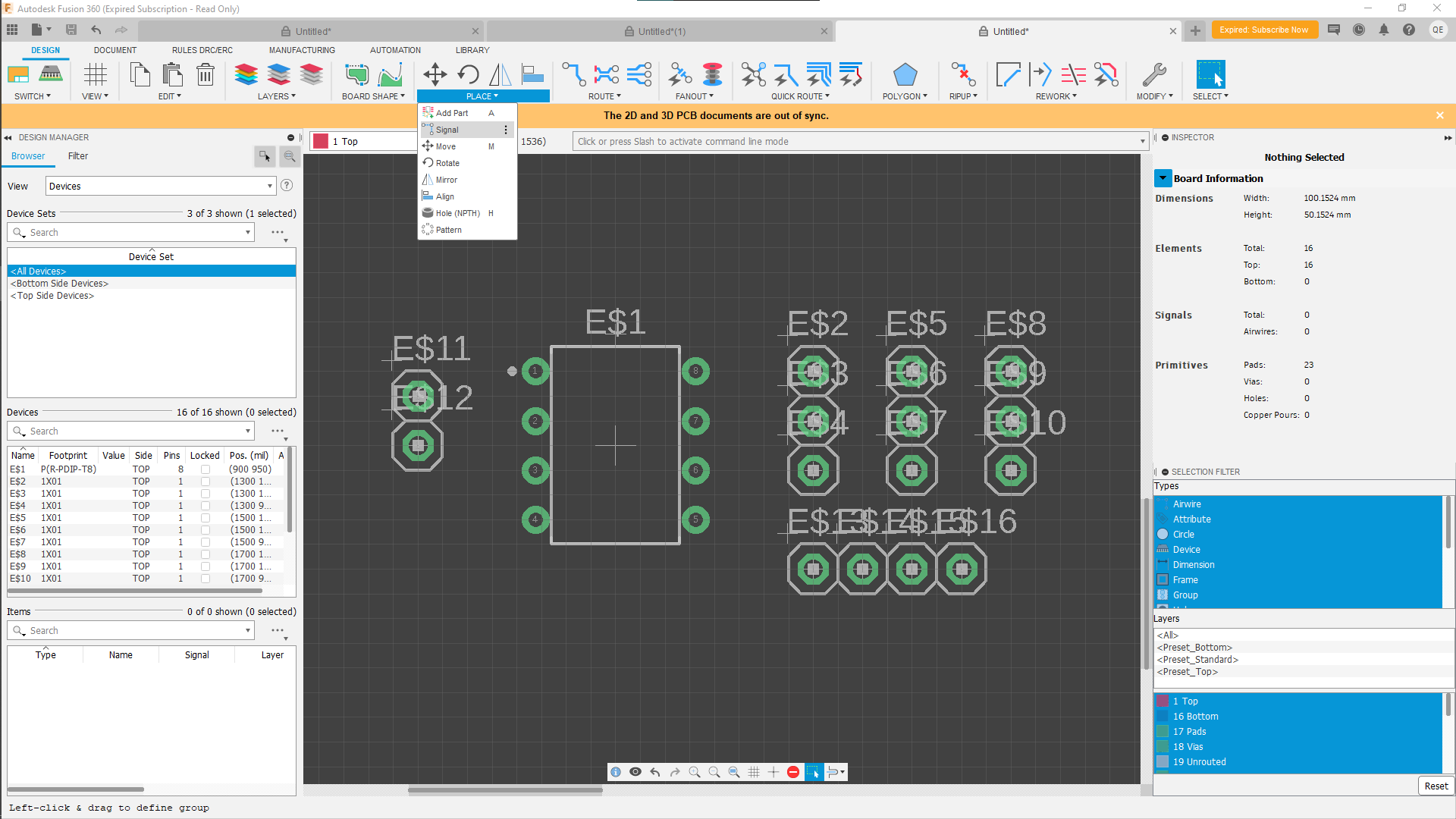Toggle visibility of 1 Top layer

pos(1163,701)
